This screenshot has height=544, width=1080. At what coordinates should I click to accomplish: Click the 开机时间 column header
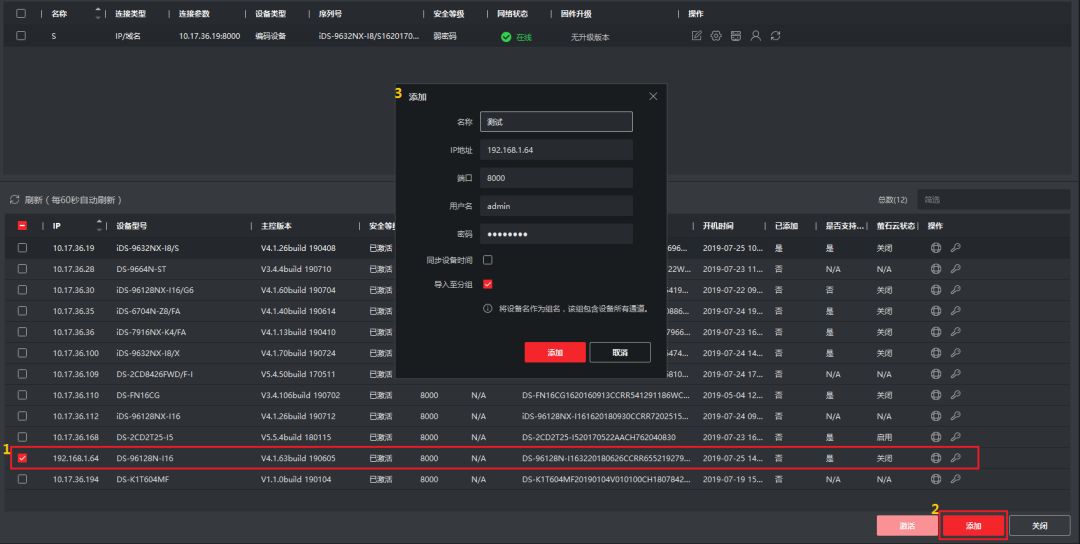point(718,226)
